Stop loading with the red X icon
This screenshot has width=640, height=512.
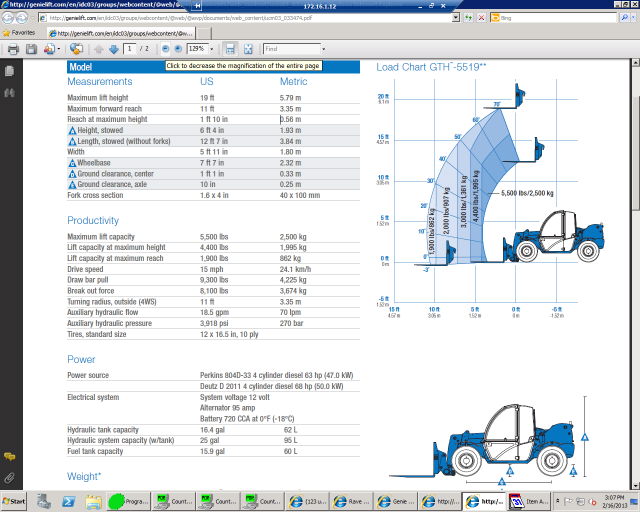[482, 18]
